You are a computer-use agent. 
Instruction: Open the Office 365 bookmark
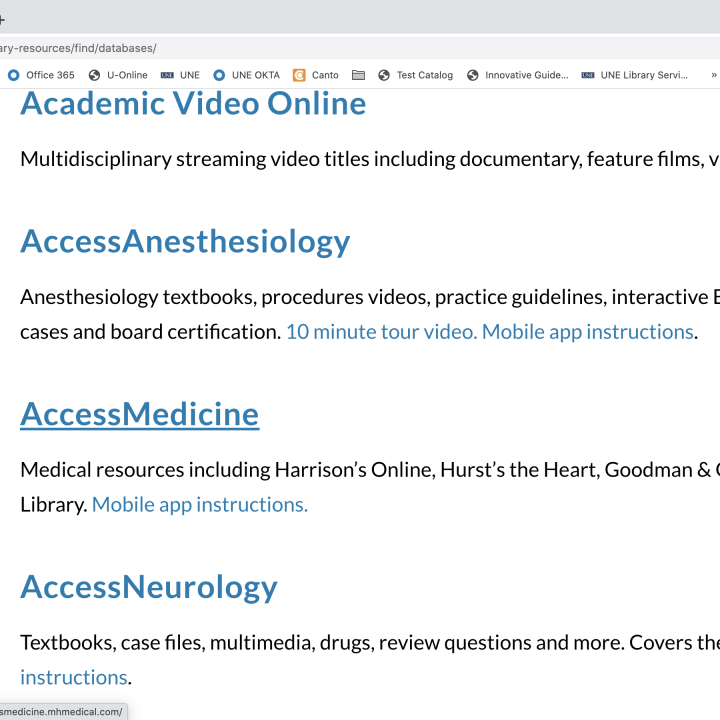41,75
